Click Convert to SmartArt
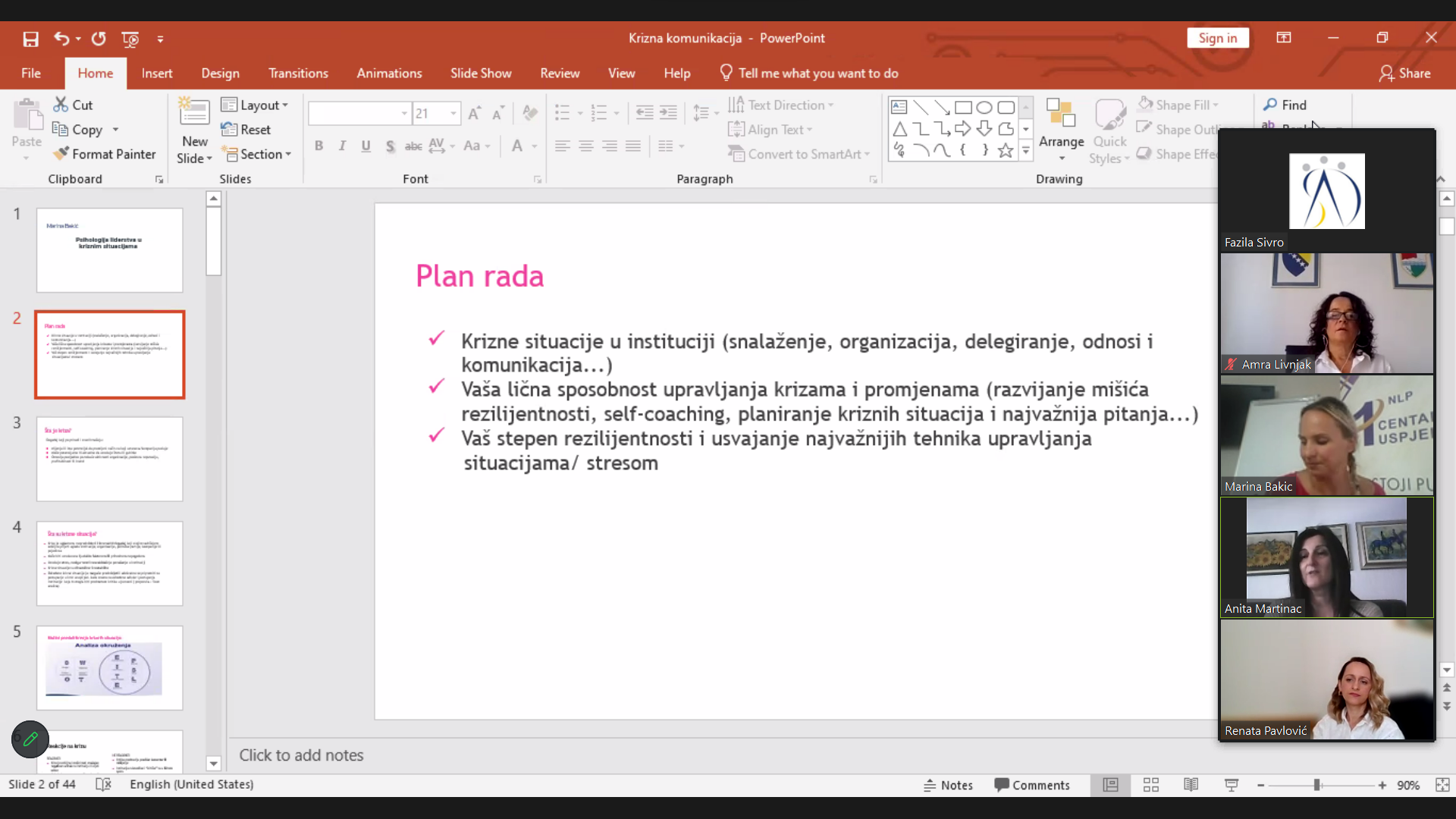This screenshot has height=819, width=1456. pyautogui.click(x=799, y=154)
